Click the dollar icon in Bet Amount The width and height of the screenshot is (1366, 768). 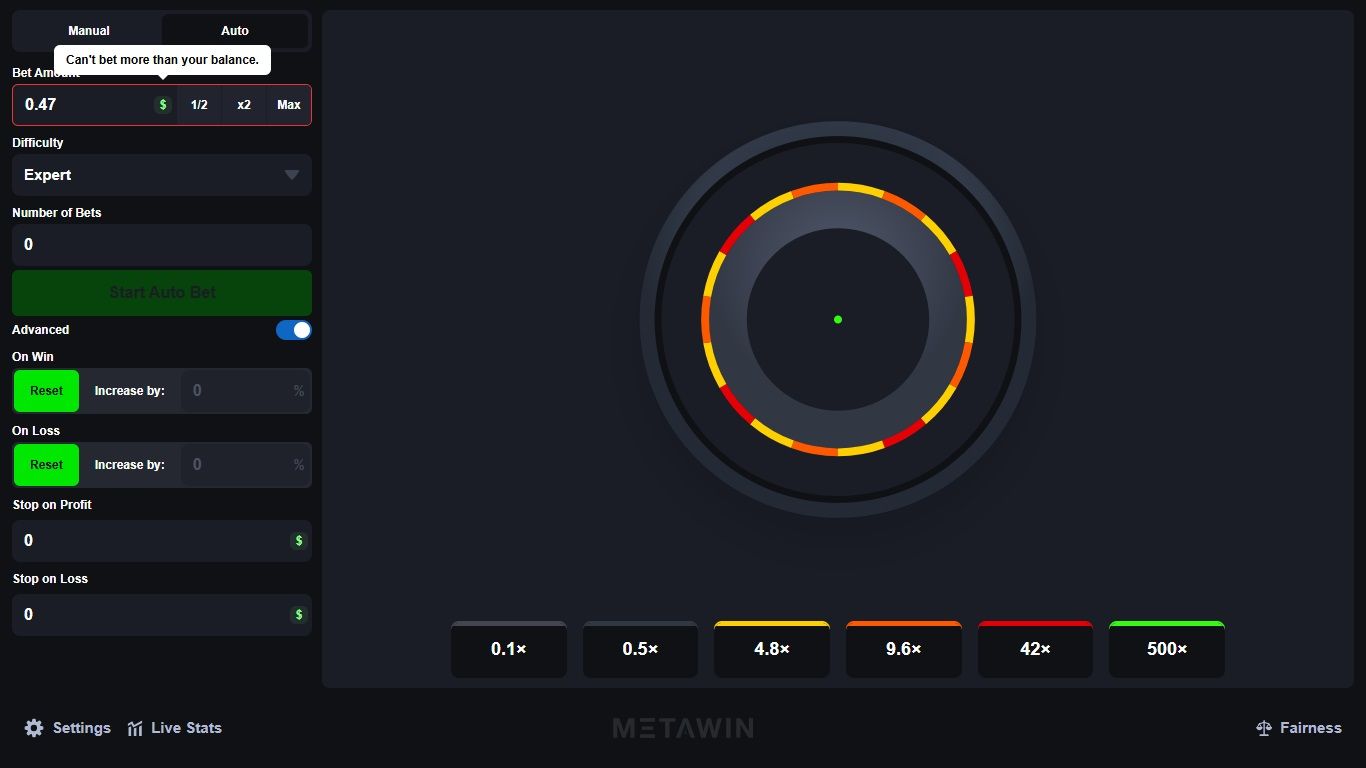pyautogui.click(x=163, y=105)
